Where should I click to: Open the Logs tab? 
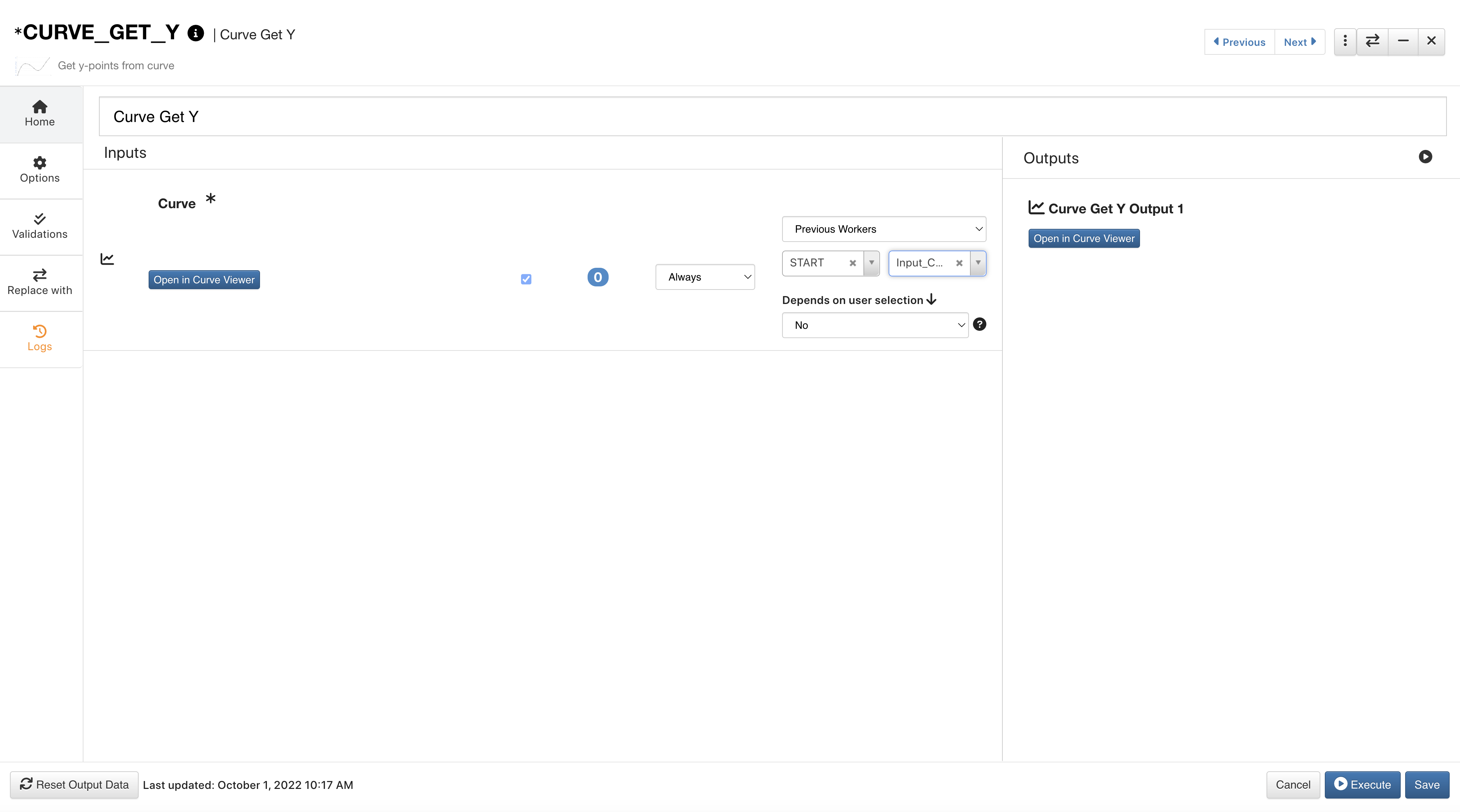click(x=40, y=338)
